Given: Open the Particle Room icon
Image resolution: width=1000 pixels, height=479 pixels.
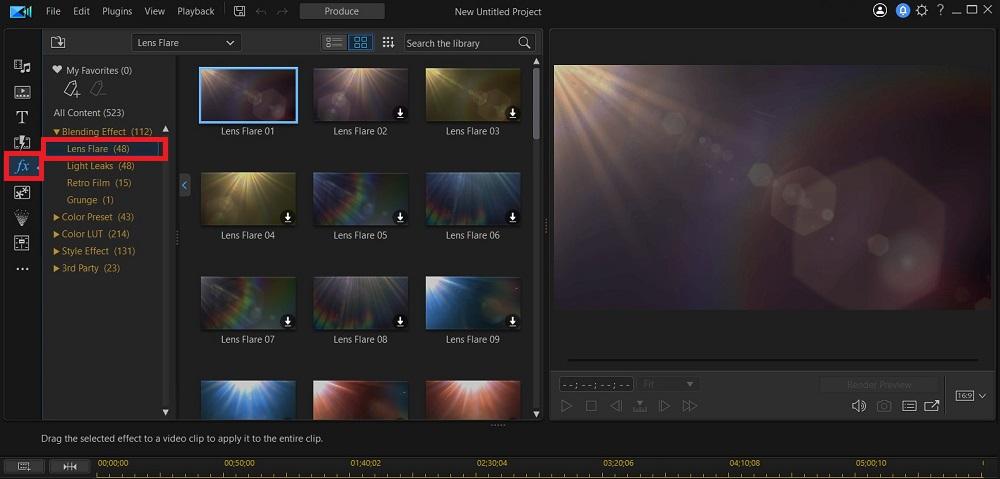Looking at the screenshot, I should (x=22, y=217).
